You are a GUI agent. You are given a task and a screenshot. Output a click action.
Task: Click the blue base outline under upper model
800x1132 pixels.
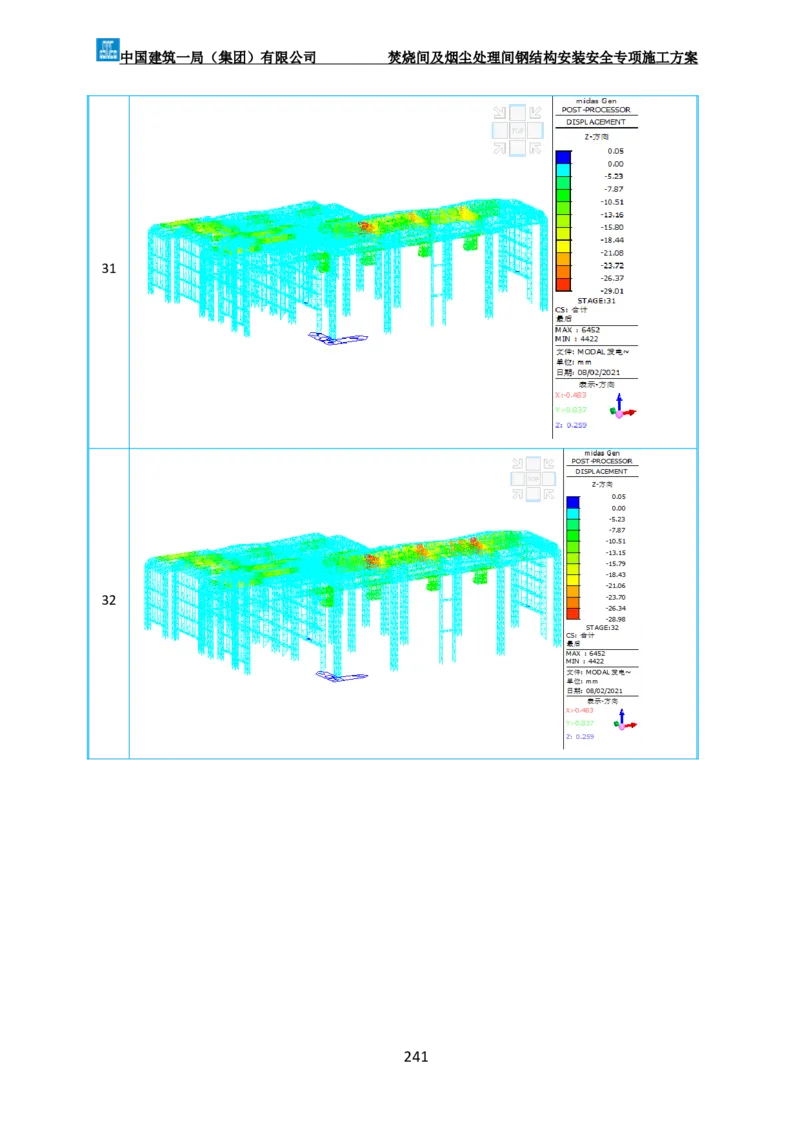tap(336, 339)
